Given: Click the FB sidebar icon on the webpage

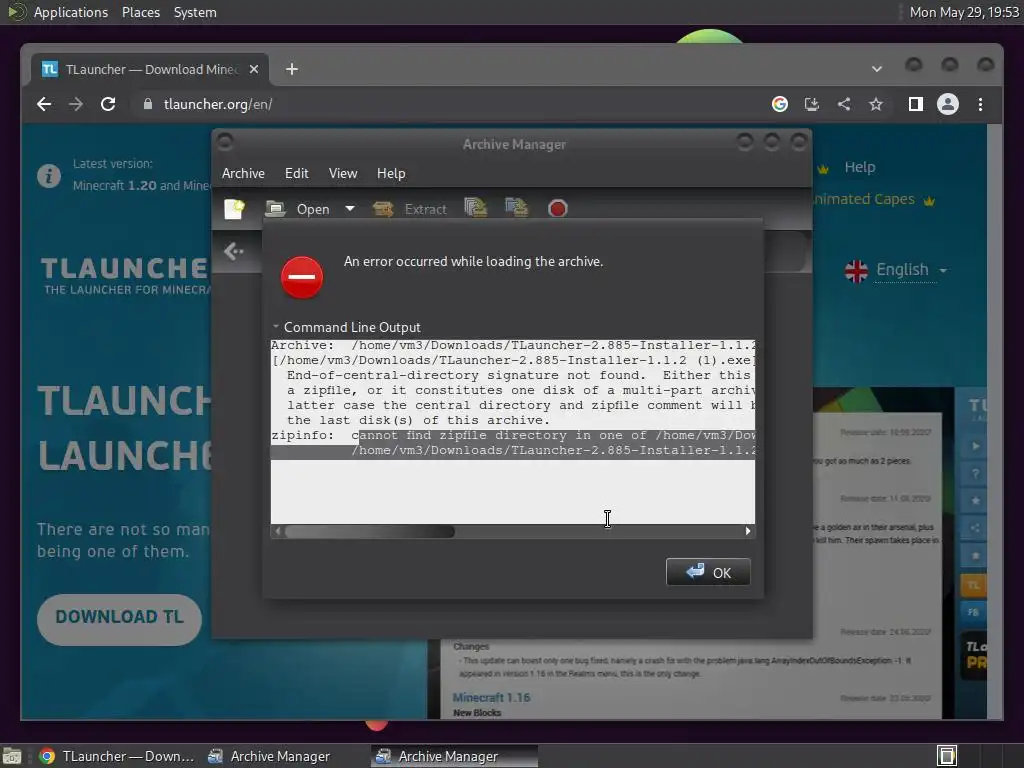Looking at the screenshot, I should point(973,612).
